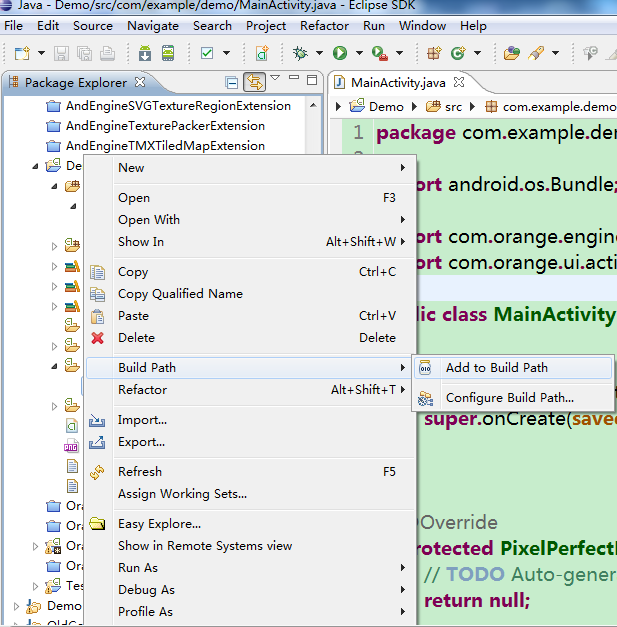This screenshot has width=617, height=627.
Task: Choose Debug As in context menu
Action: (249, 590)
